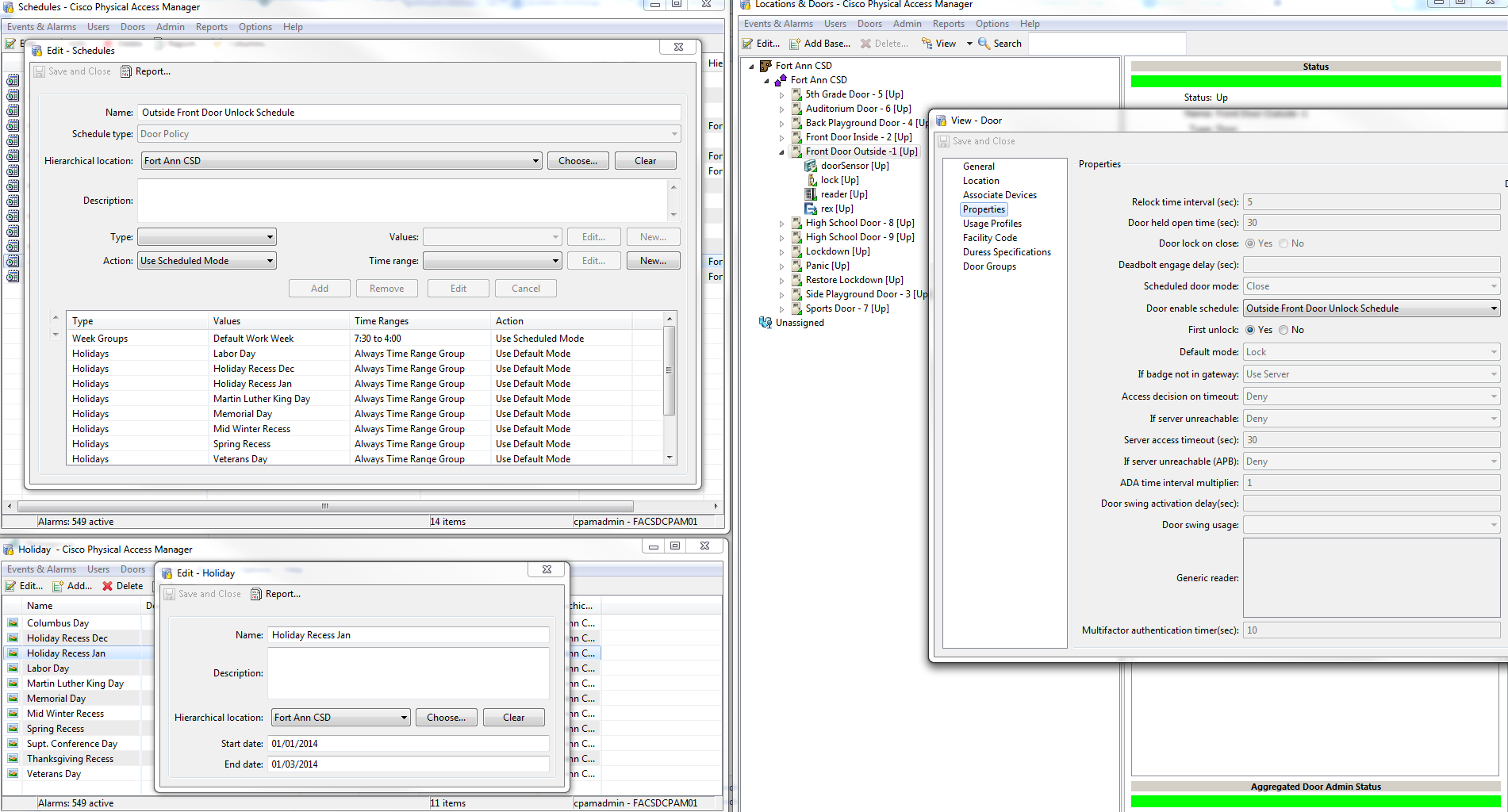Click Clear button in Edit Holiday
Screen dimensions: 1508x812
pyautogui.click(x=514, y=718)
